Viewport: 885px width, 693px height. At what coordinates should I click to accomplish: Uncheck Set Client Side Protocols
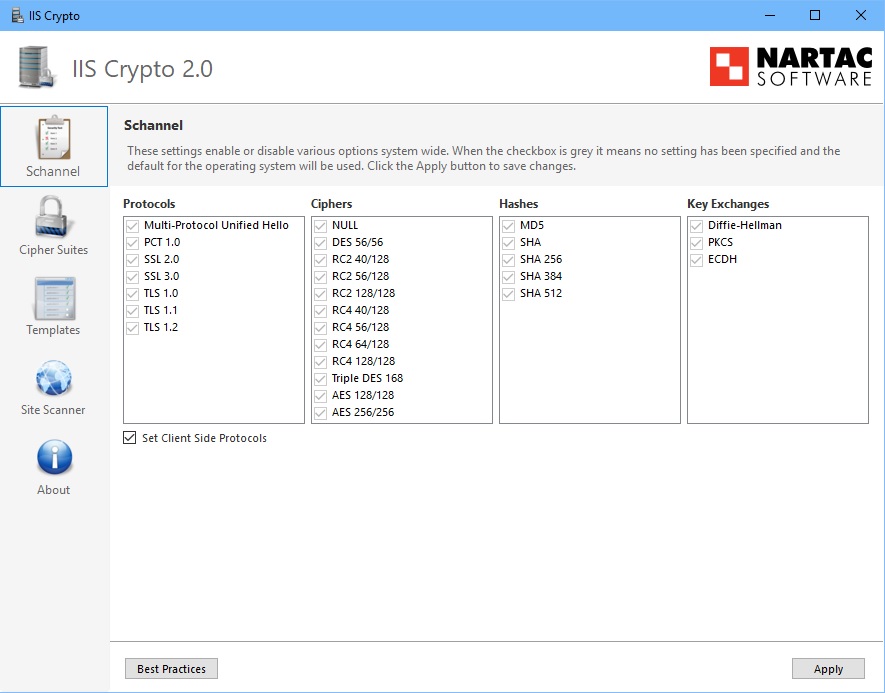click(130, 438)
